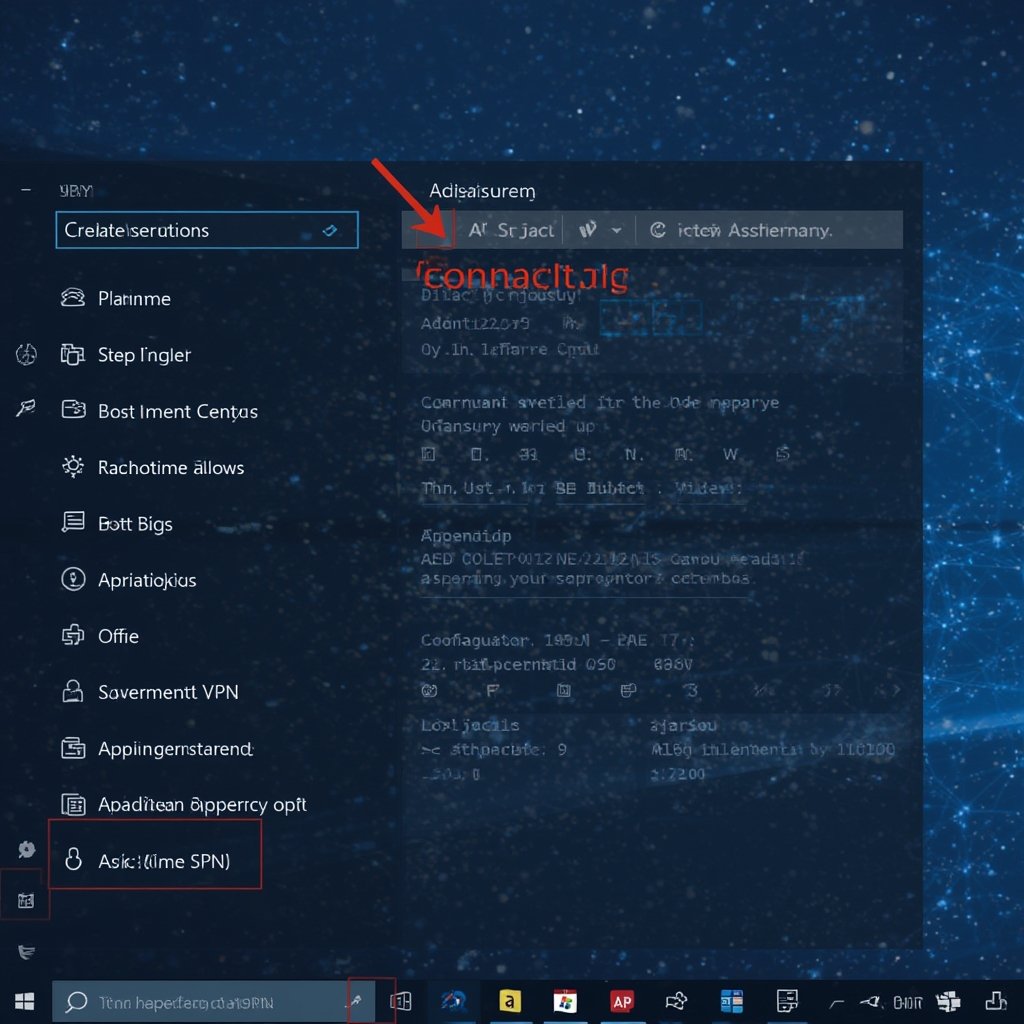The image size is (1024, 1024).
Task: Click the Offie printer icon
Action: 71,636
